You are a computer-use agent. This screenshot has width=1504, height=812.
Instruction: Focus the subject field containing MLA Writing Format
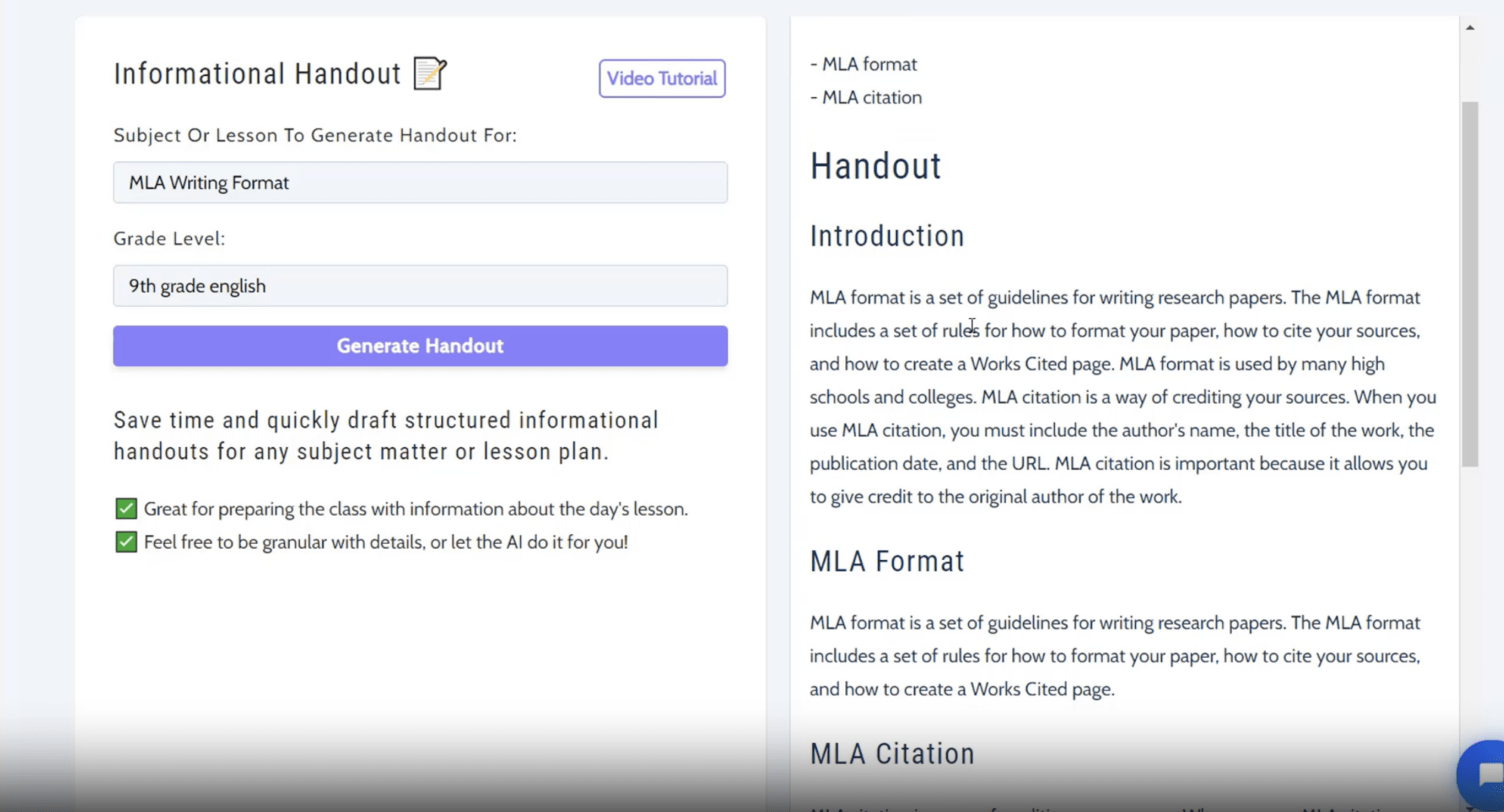pyautogui.click(x=420, y=182)
